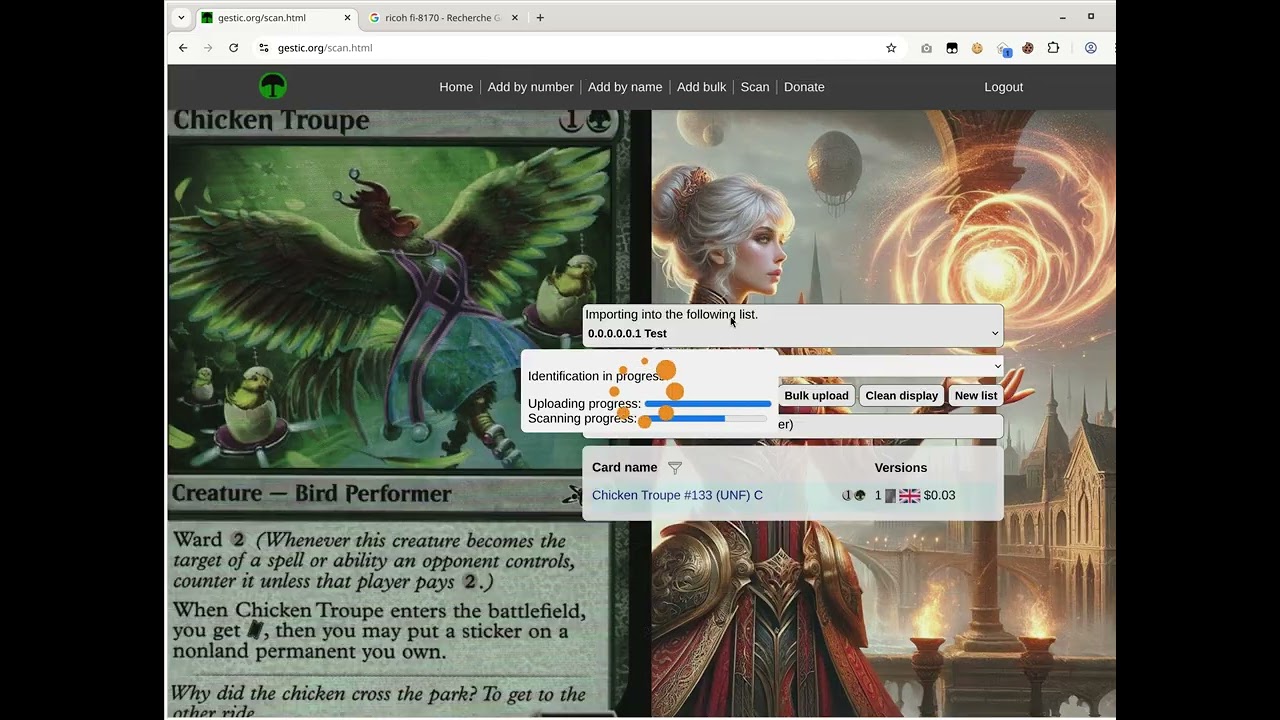Viewport: 1280px width, 720px height.
Task: Select the Scan menu item
Action: click(x=755, y=87)
